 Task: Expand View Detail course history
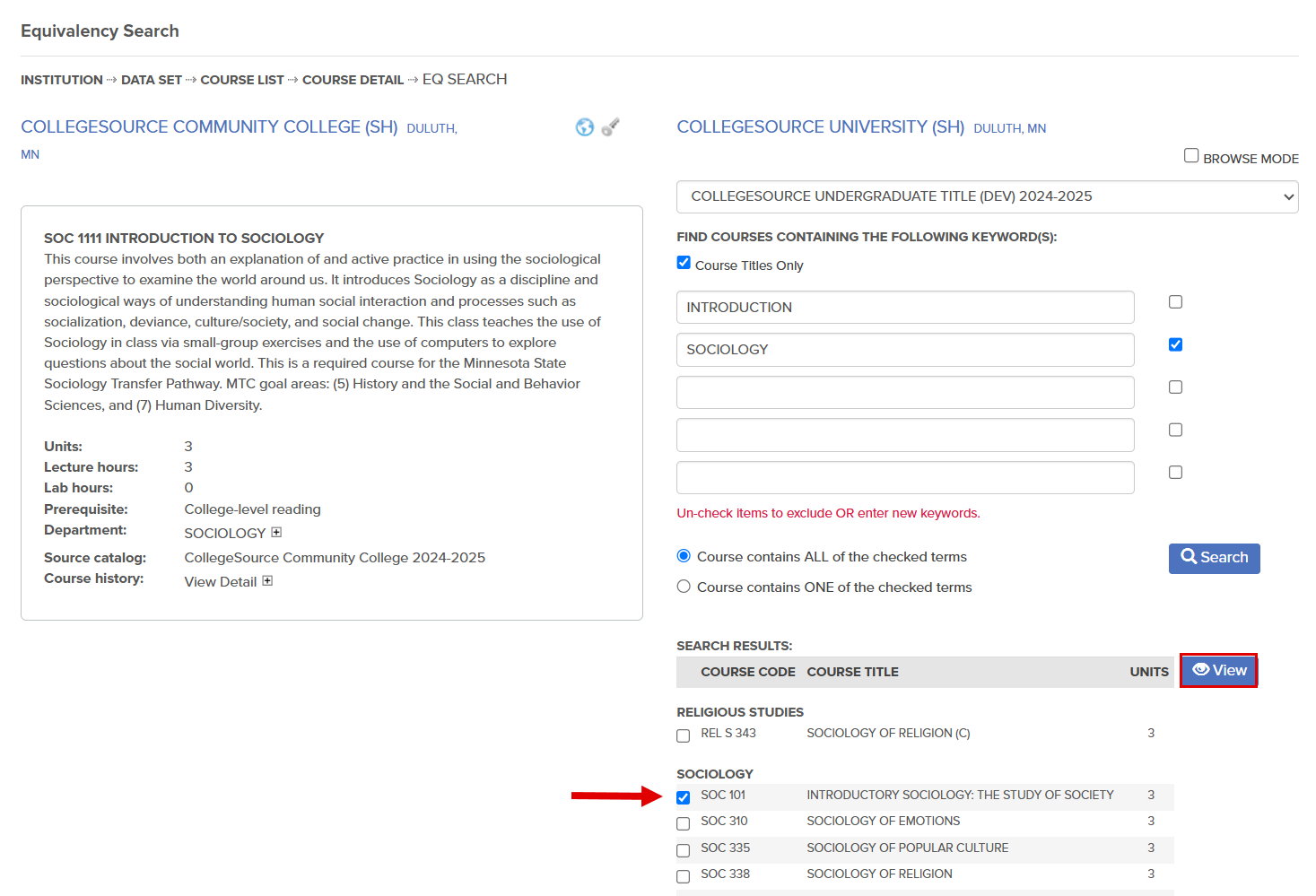pos(267,580)
